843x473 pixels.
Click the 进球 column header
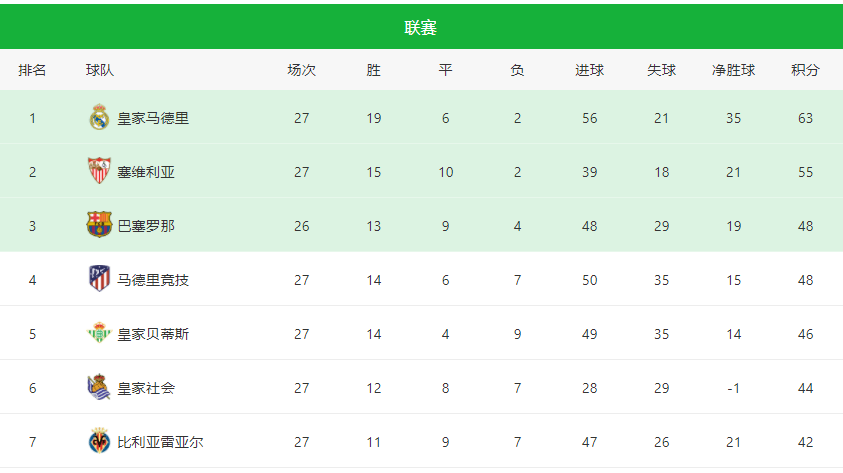tap(589, 70)
